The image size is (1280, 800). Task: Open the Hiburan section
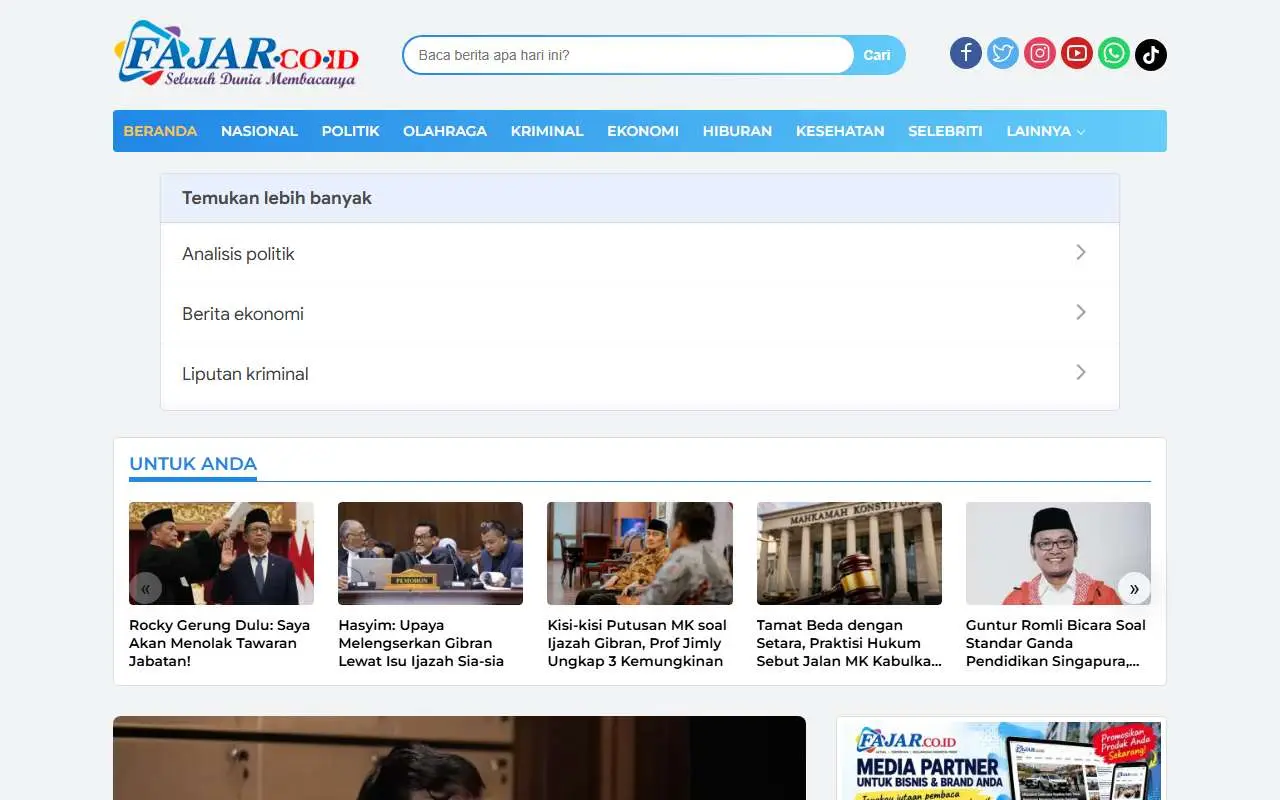click(x=737, y=131)
